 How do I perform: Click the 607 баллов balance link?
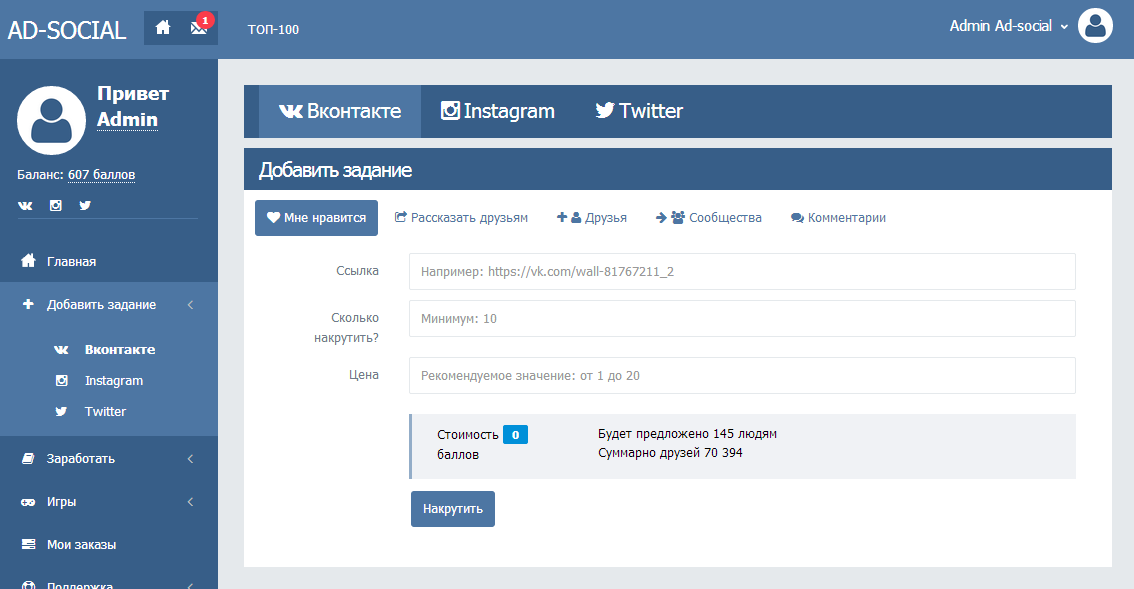pyautogui.click(x=101, y=174)
